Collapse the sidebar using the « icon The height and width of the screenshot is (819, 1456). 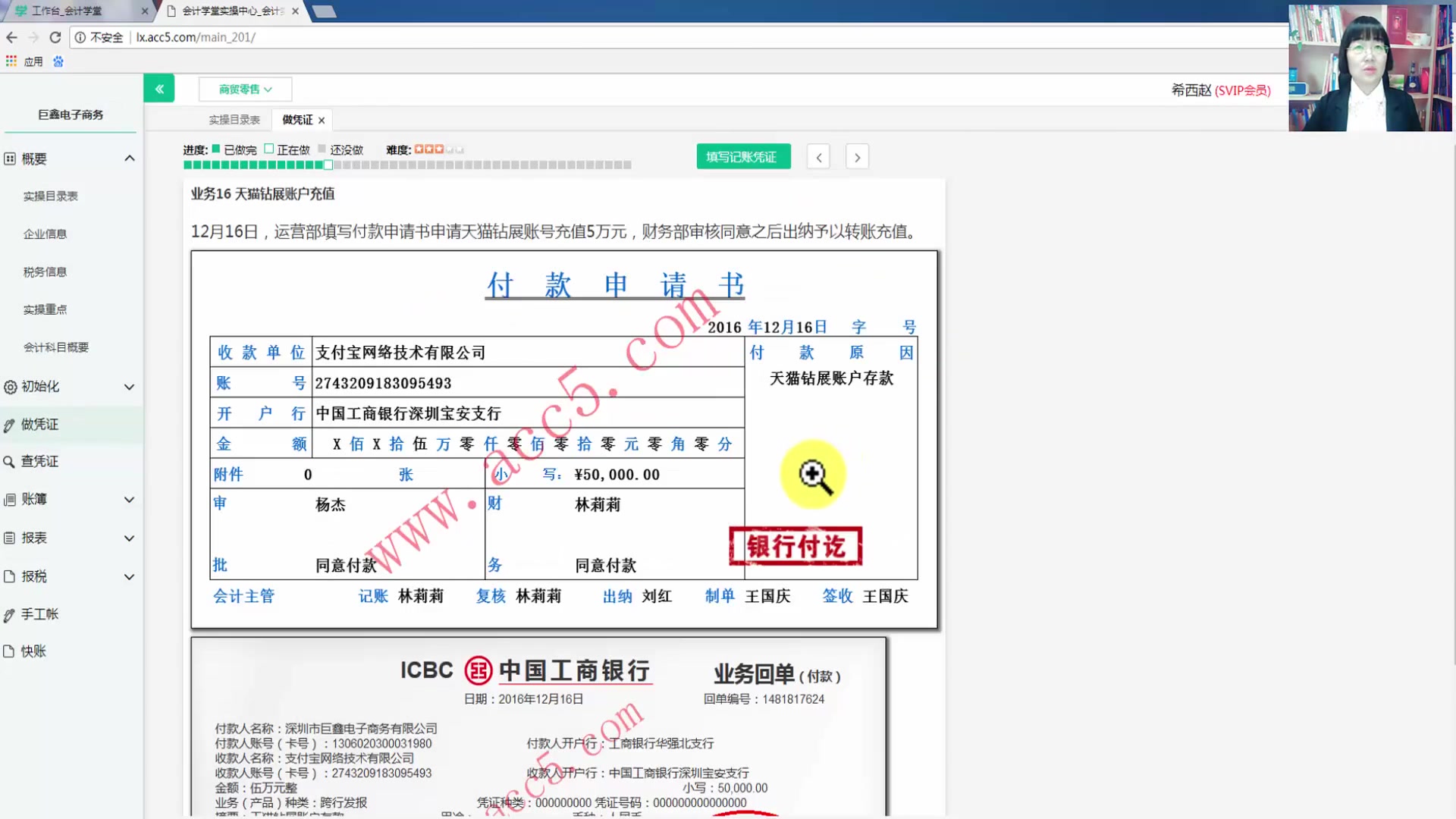pos(158,88)
